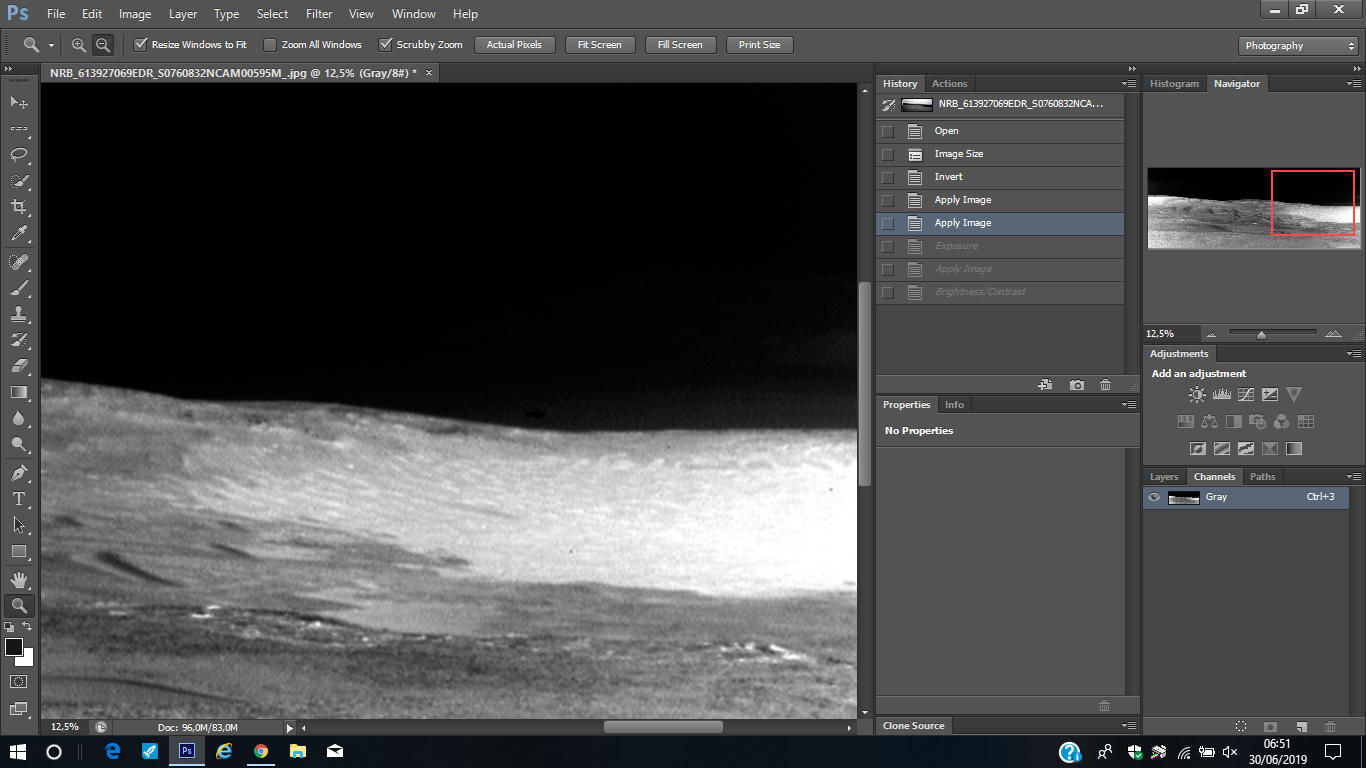The height and width of the screenshot is (768, 1366).
Task: Select the Lasso tool
Action: pos(19,155)
